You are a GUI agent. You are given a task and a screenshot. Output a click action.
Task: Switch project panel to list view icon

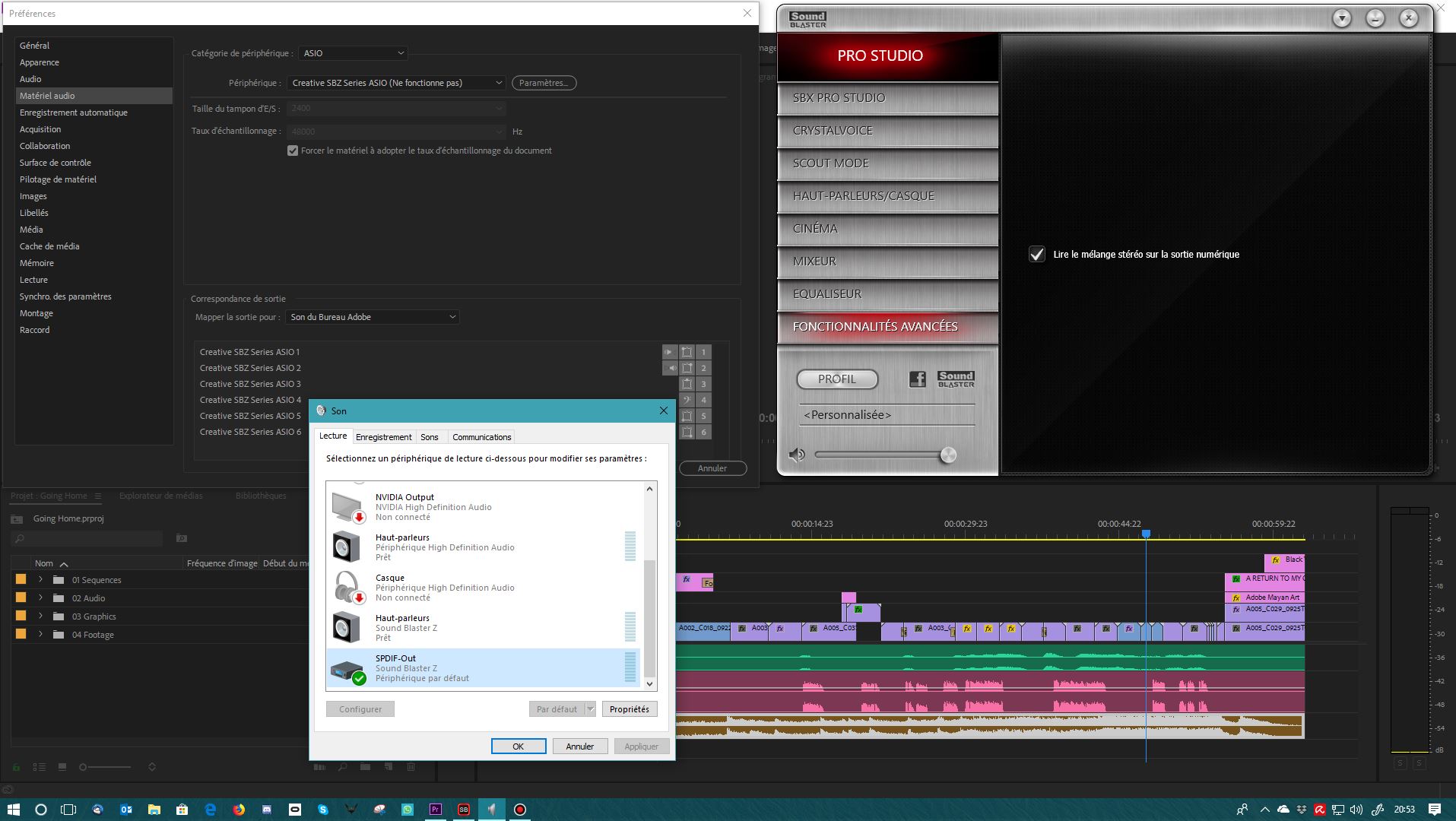tap(40, 767)
